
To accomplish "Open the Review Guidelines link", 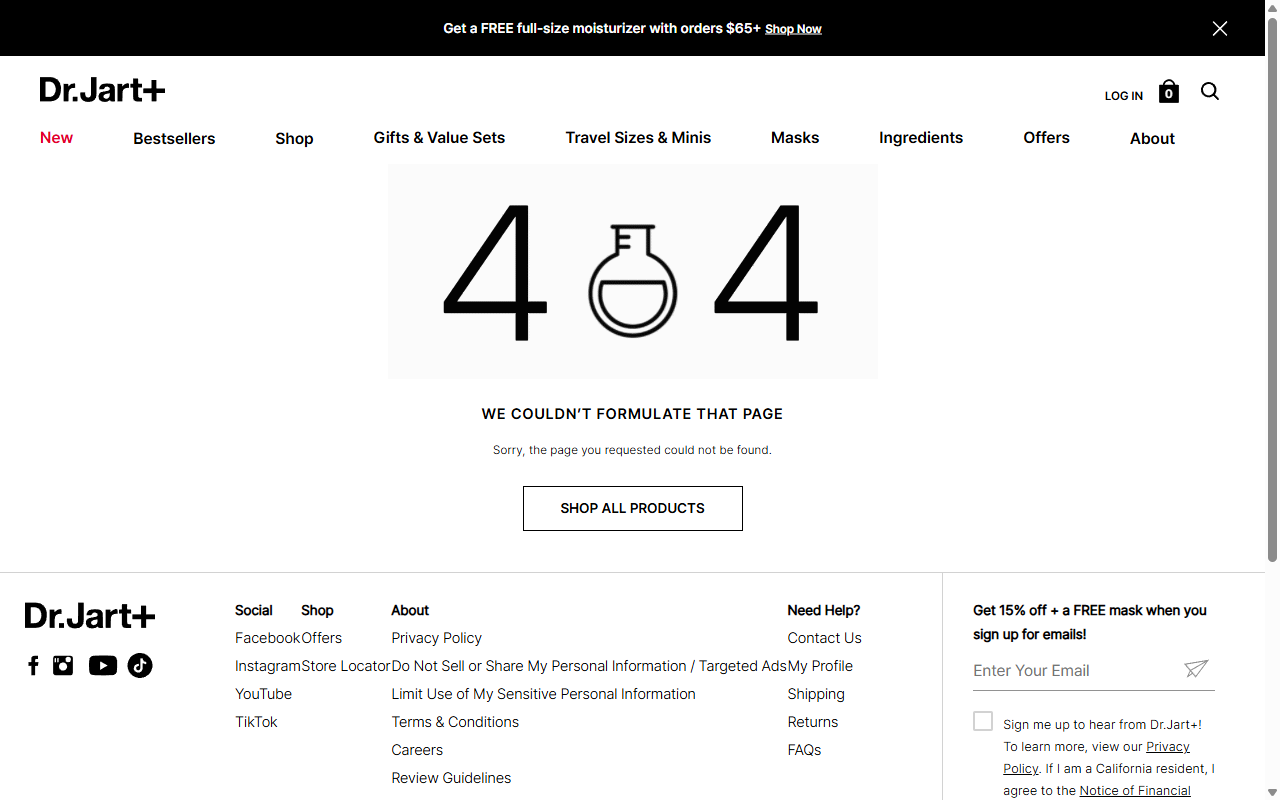I will point(451,778).
